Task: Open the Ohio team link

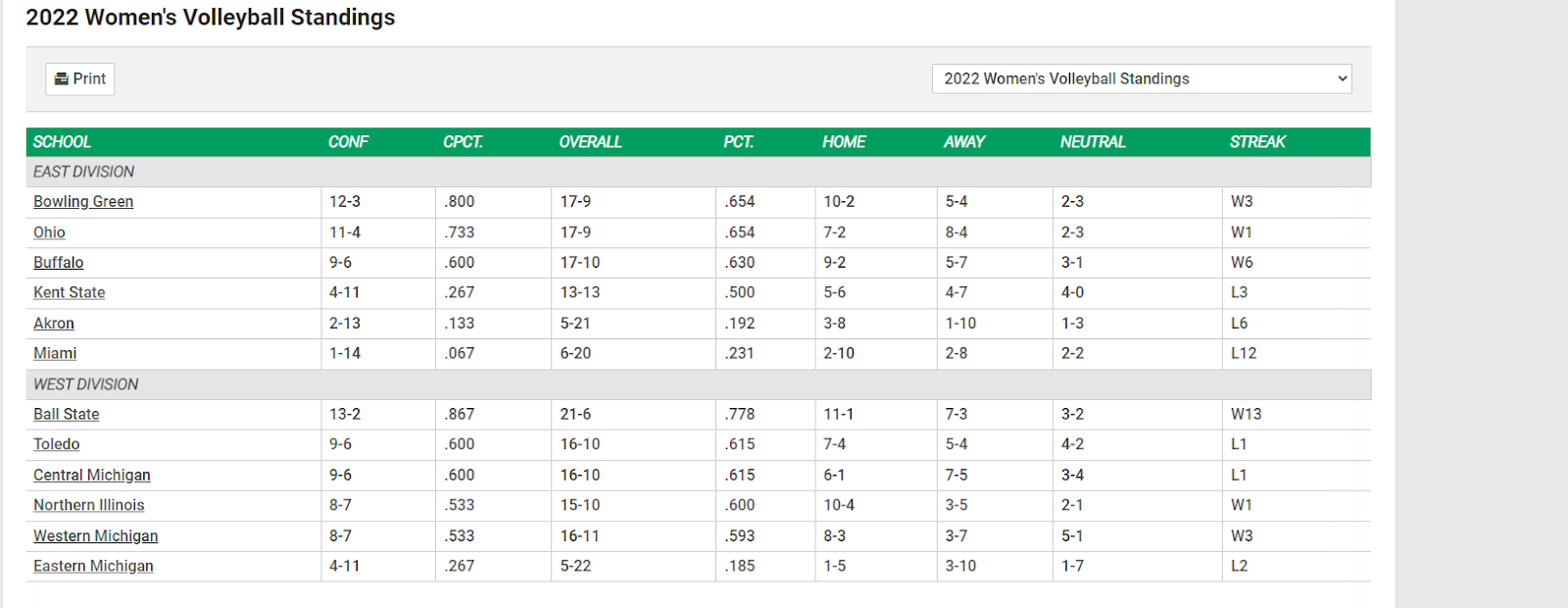Action: [49, 232]
